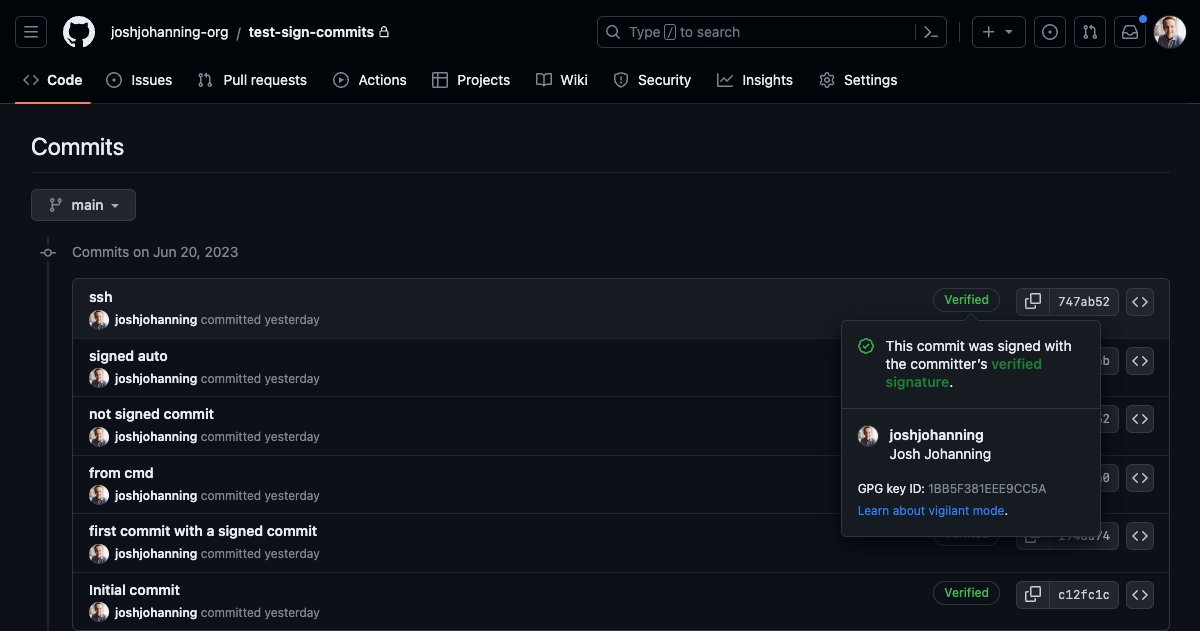Image resolution: width=1200 pixels, height=631 pixels.
Task: Open the issues icon in header
Action: pos(1049,32)
